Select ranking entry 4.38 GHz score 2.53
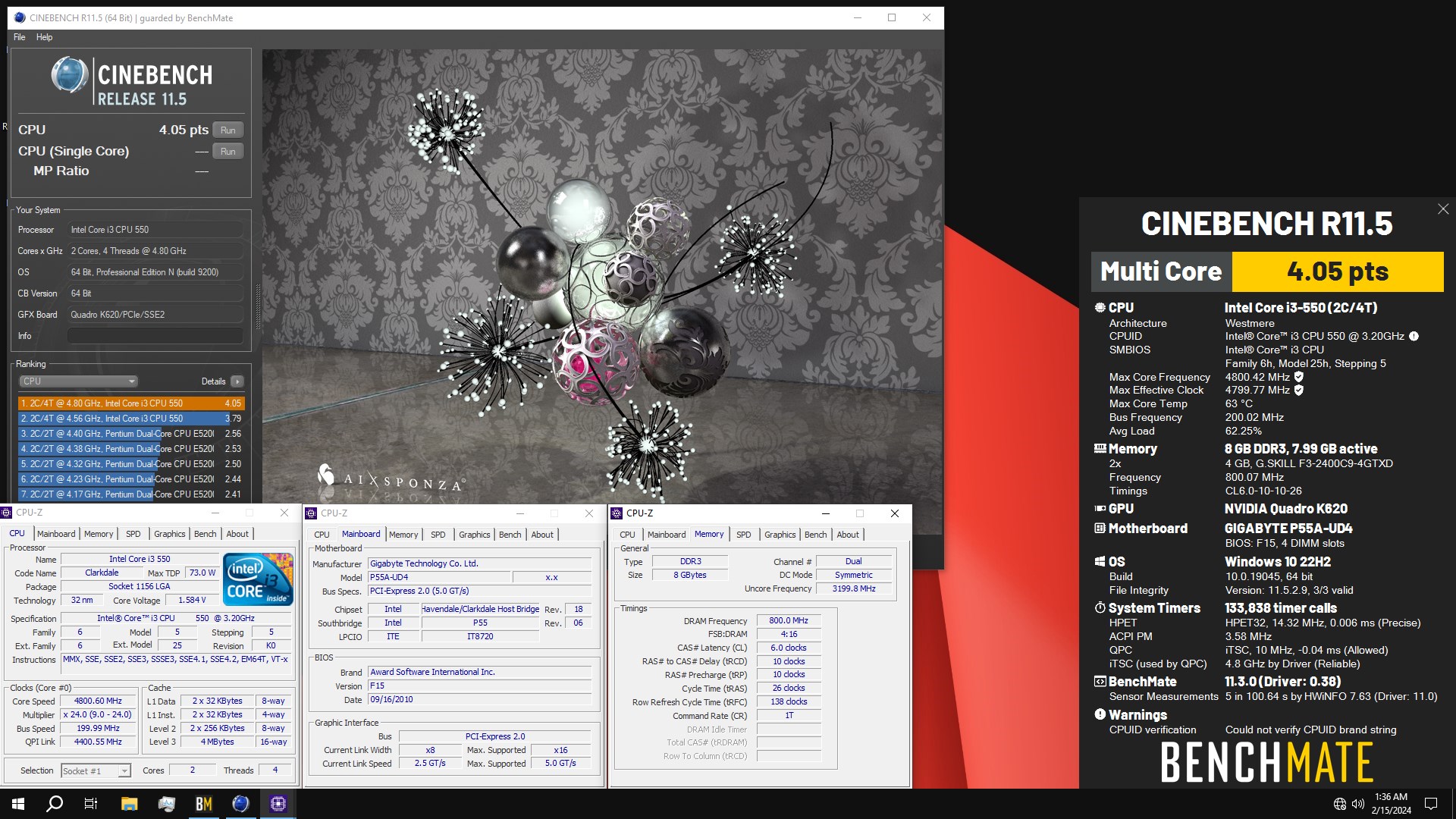 pyautogui.click(x=131, y=449)
